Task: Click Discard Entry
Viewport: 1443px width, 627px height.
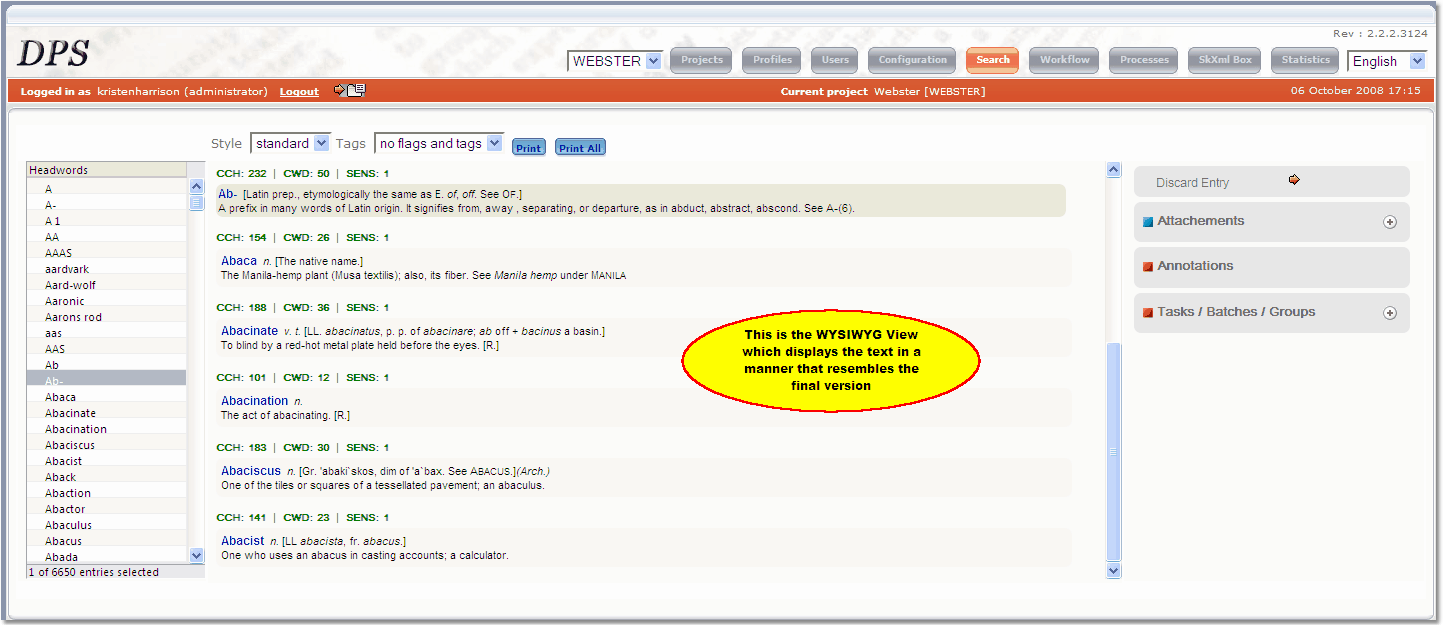Action: pos(1192,183)
